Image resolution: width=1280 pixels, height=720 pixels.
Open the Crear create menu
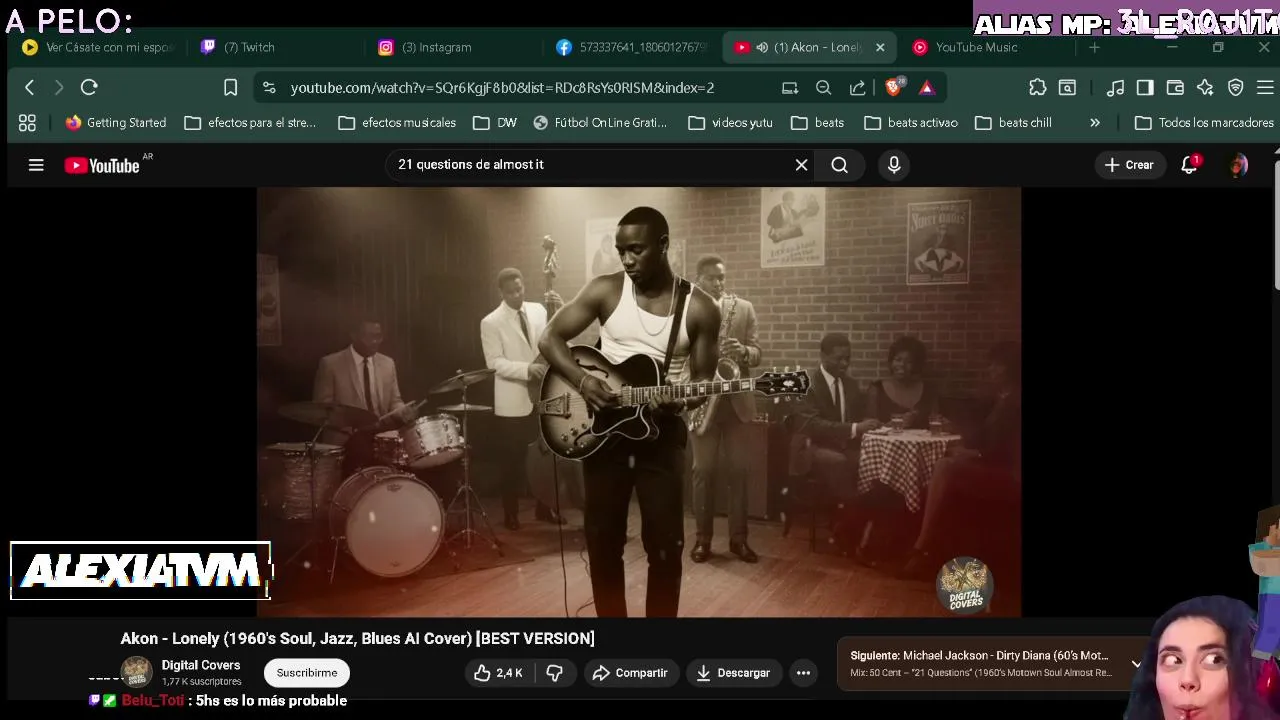tap(1130, 165)
